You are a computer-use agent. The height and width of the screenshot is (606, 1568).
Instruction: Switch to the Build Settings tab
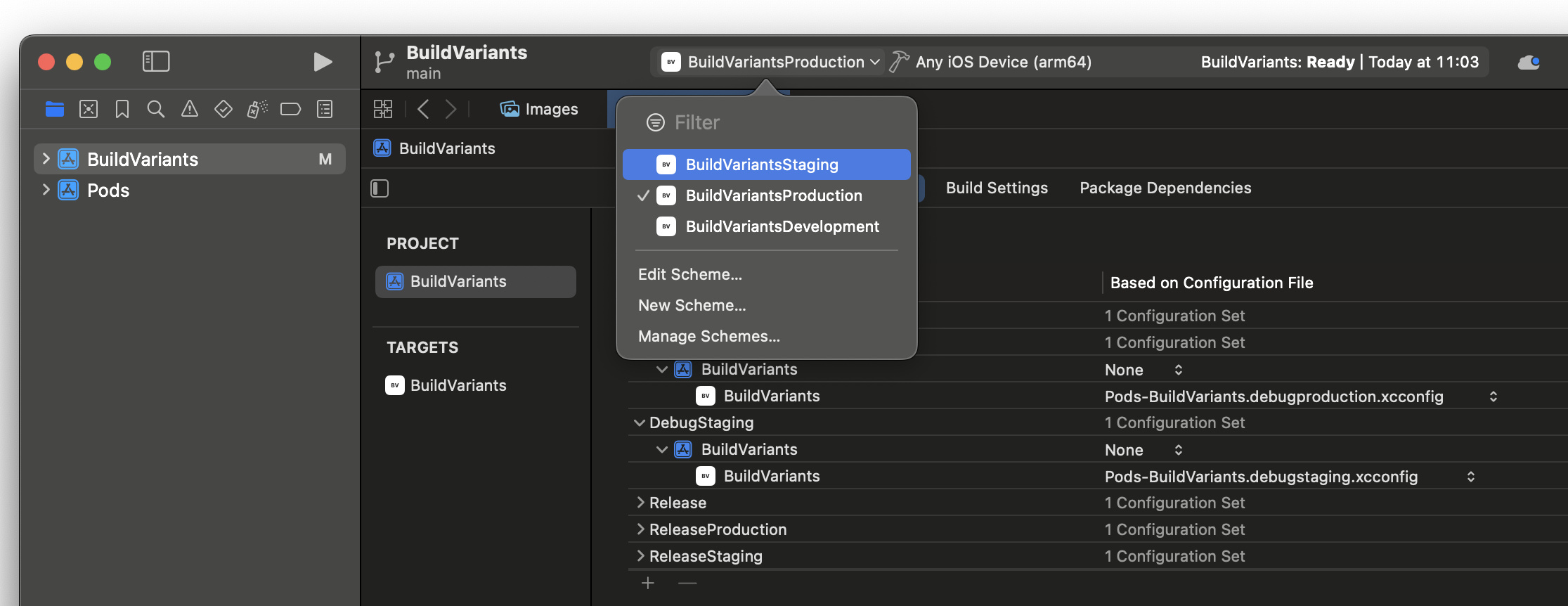point(997,188)
